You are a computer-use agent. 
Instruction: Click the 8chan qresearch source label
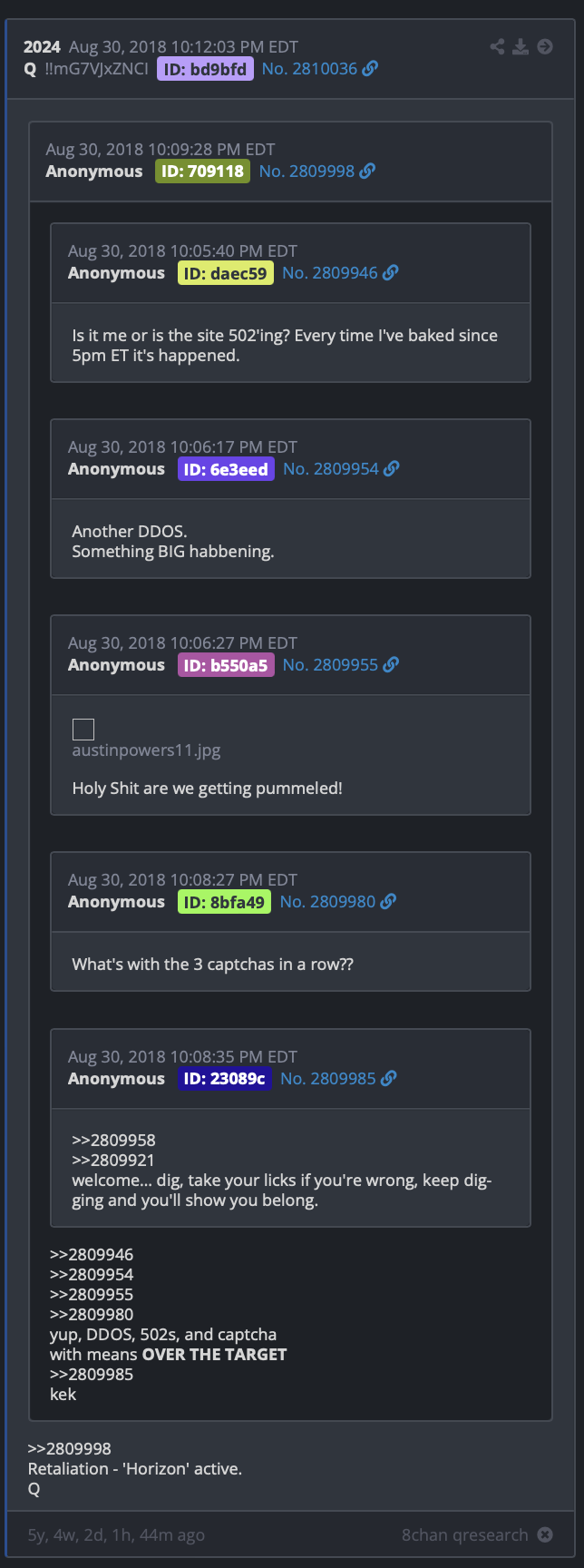click(x=465, y=1535)
